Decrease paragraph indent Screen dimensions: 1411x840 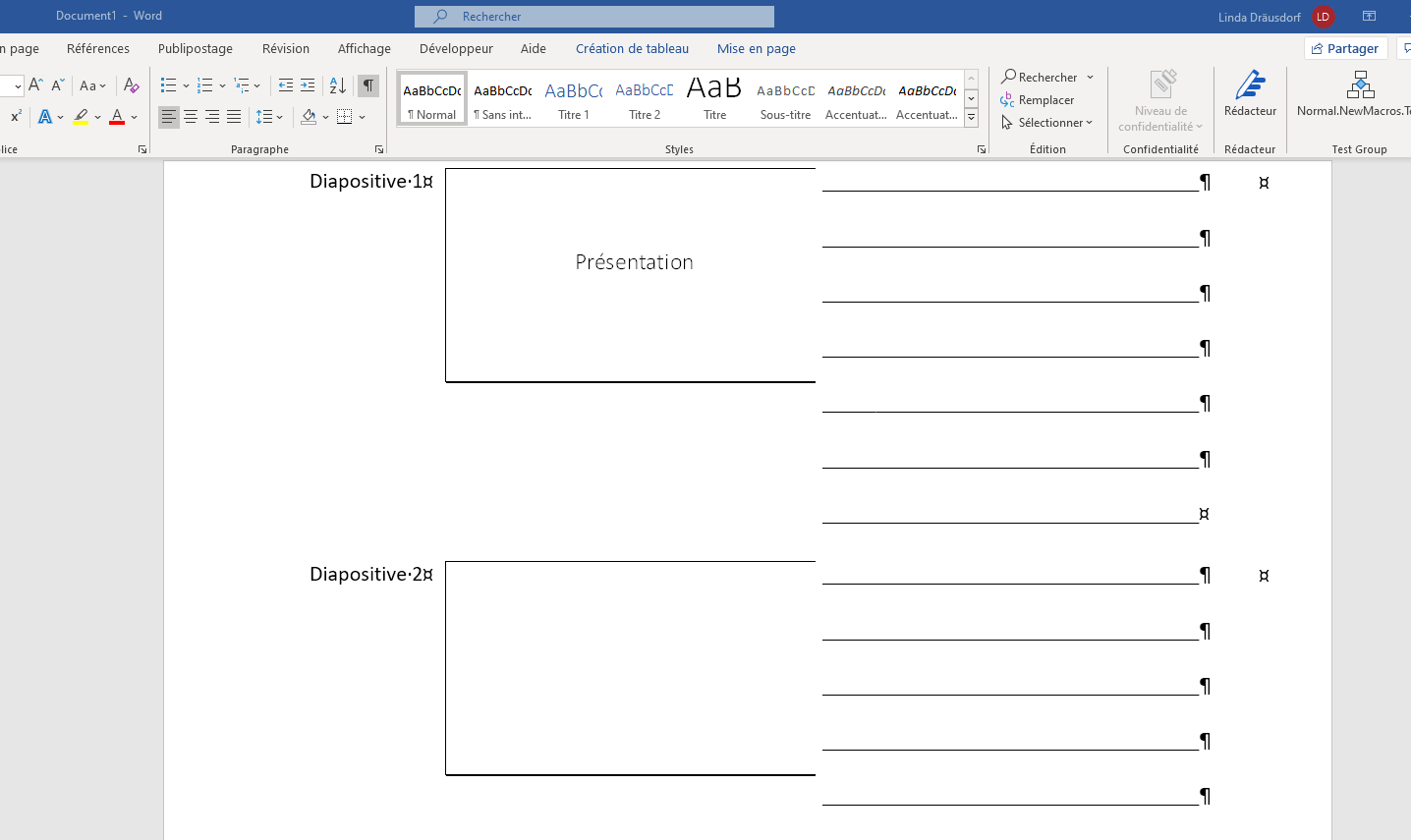[x=286, y=85]
